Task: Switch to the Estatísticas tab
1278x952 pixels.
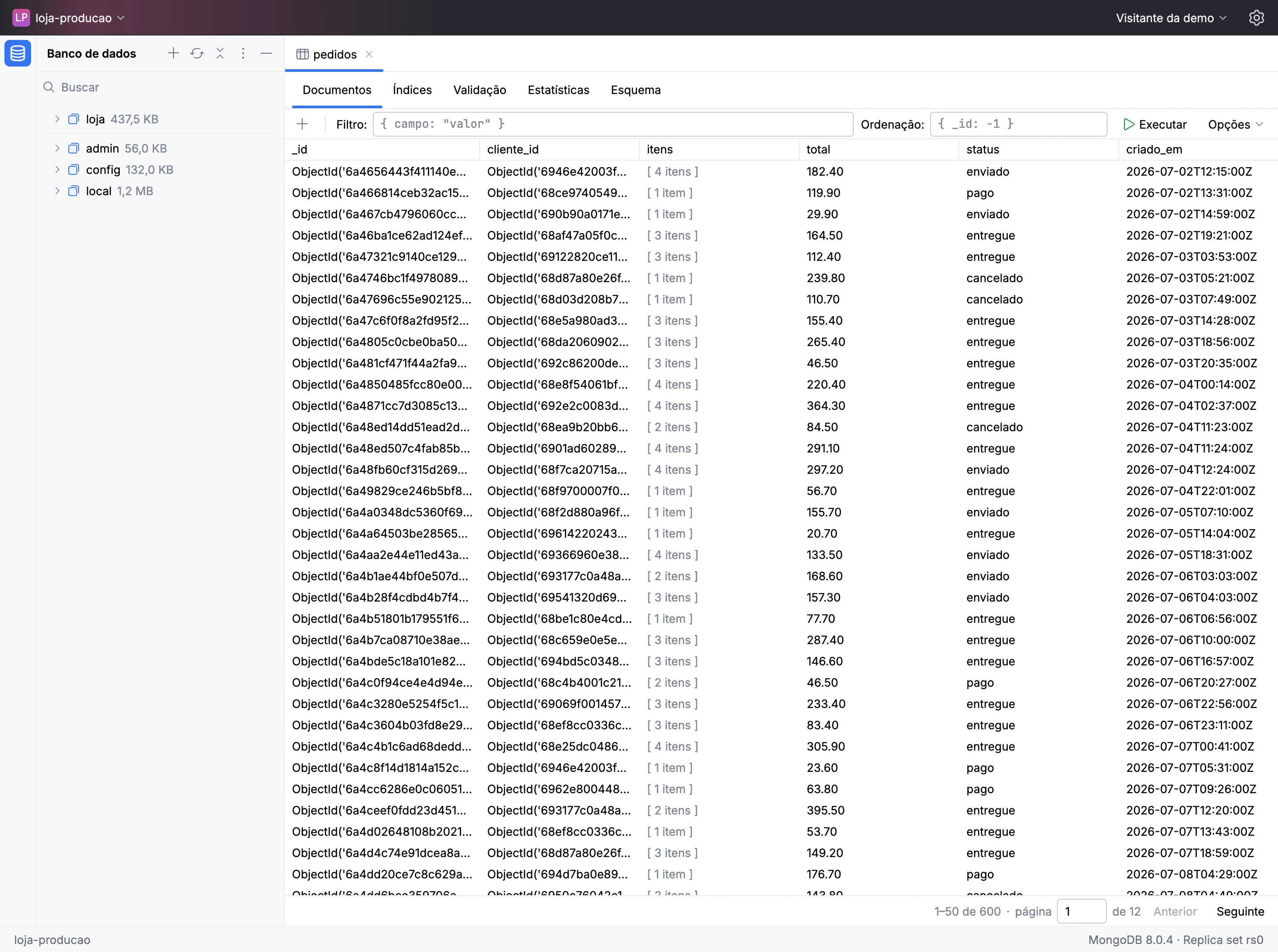Action: coord(559,90)
